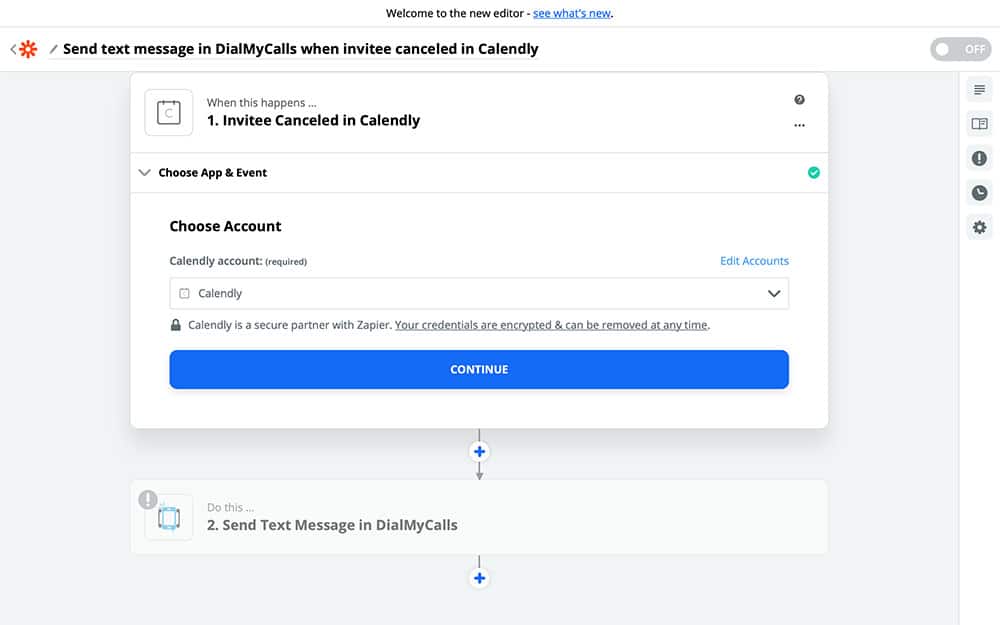Click the Calendly trigger app icon
The image size is (1000, 625).
(168, 112)
